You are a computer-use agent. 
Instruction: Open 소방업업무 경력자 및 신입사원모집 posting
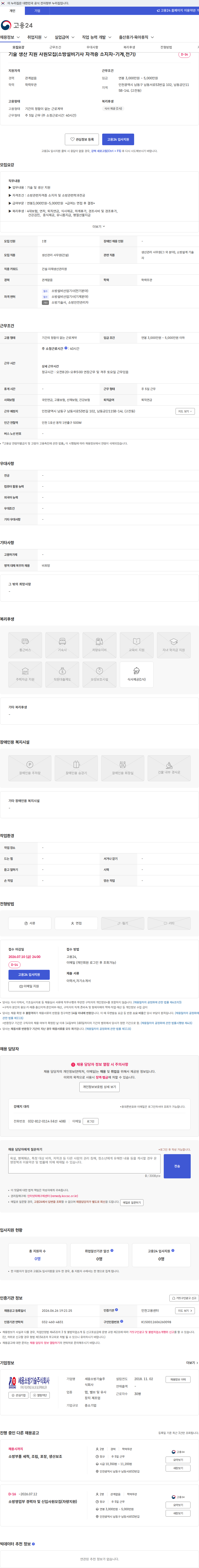coord(43,1502)
